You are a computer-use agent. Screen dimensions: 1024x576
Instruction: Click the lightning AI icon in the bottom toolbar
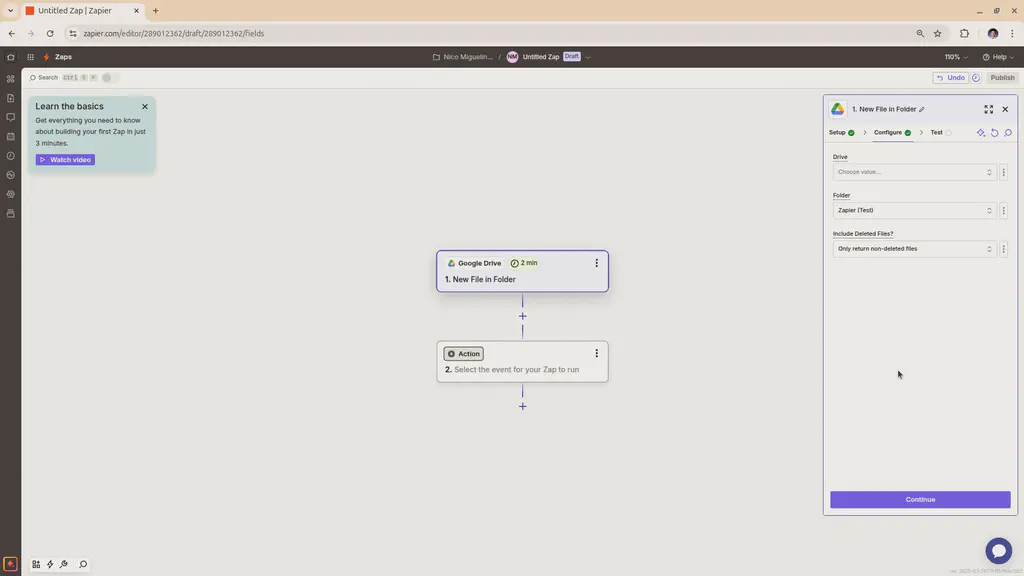(x=49, y=563)
